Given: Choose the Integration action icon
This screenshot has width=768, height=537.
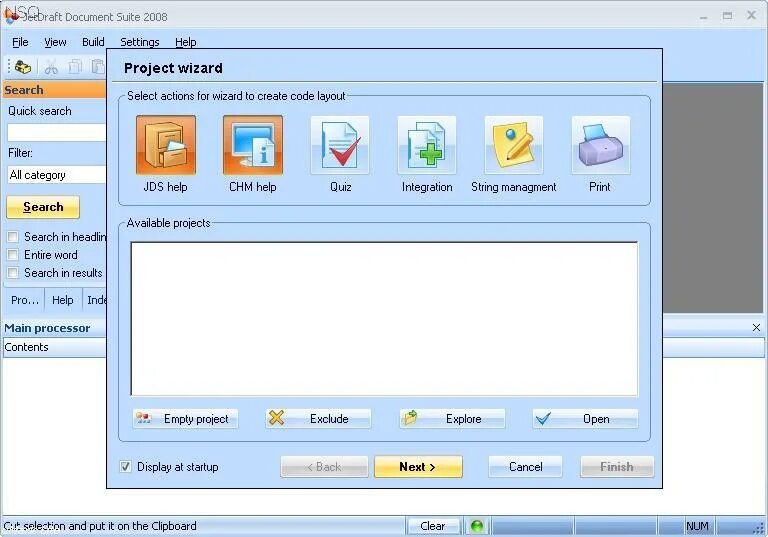Looking at the screenshot, I should point(427,145).
